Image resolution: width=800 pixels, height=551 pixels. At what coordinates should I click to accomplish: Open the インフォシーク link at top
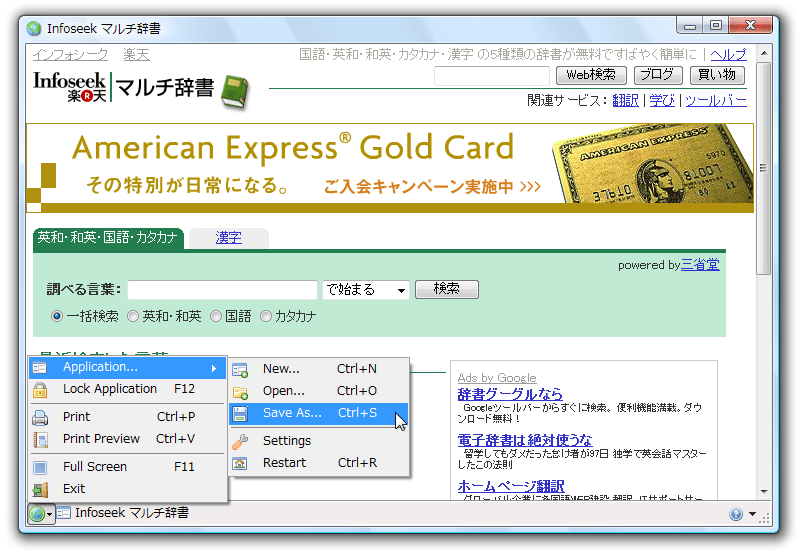pos(70,55)
